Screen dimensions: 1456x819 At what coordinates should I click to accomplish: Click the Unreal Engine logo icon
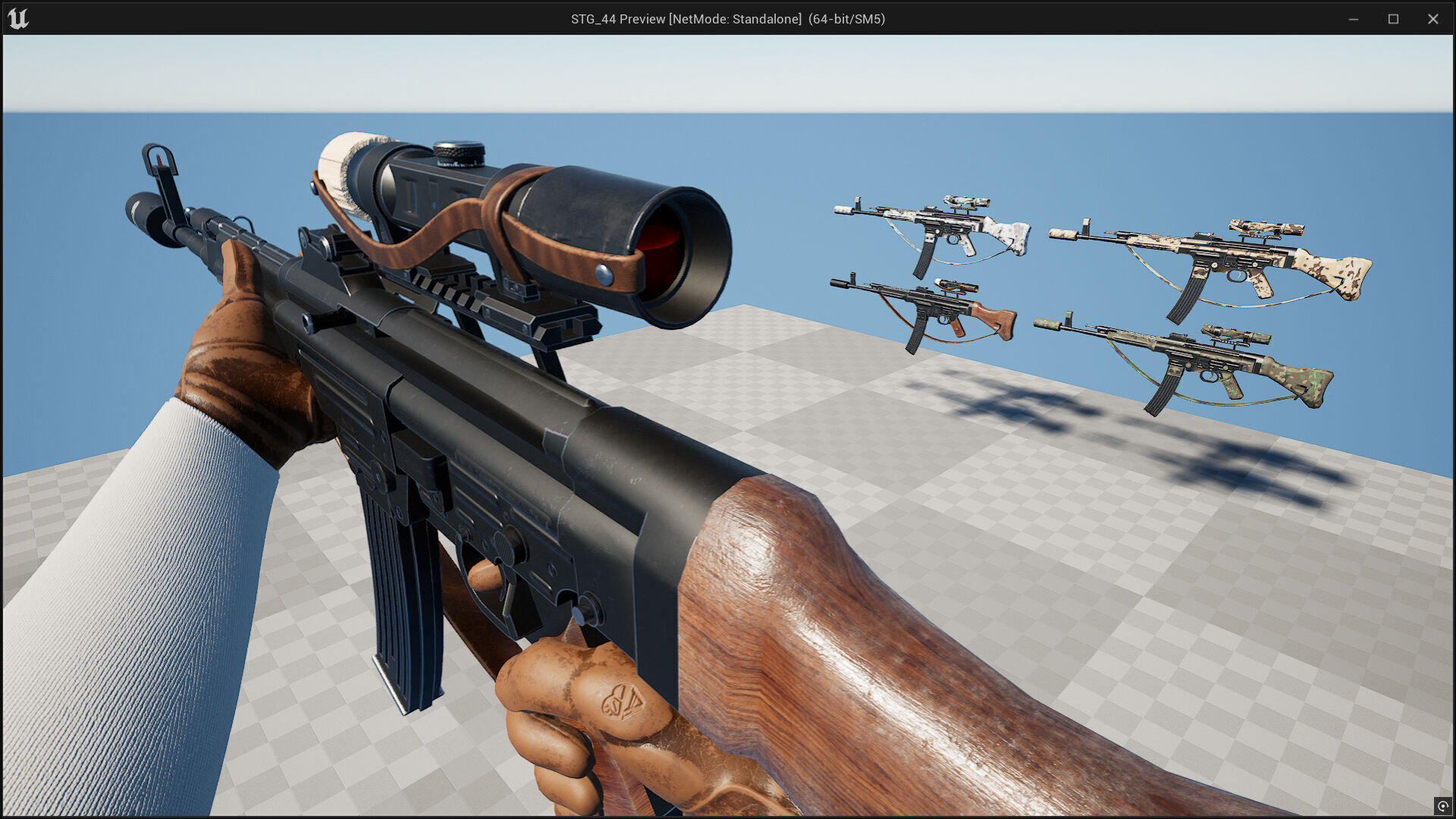coord(18,18)
